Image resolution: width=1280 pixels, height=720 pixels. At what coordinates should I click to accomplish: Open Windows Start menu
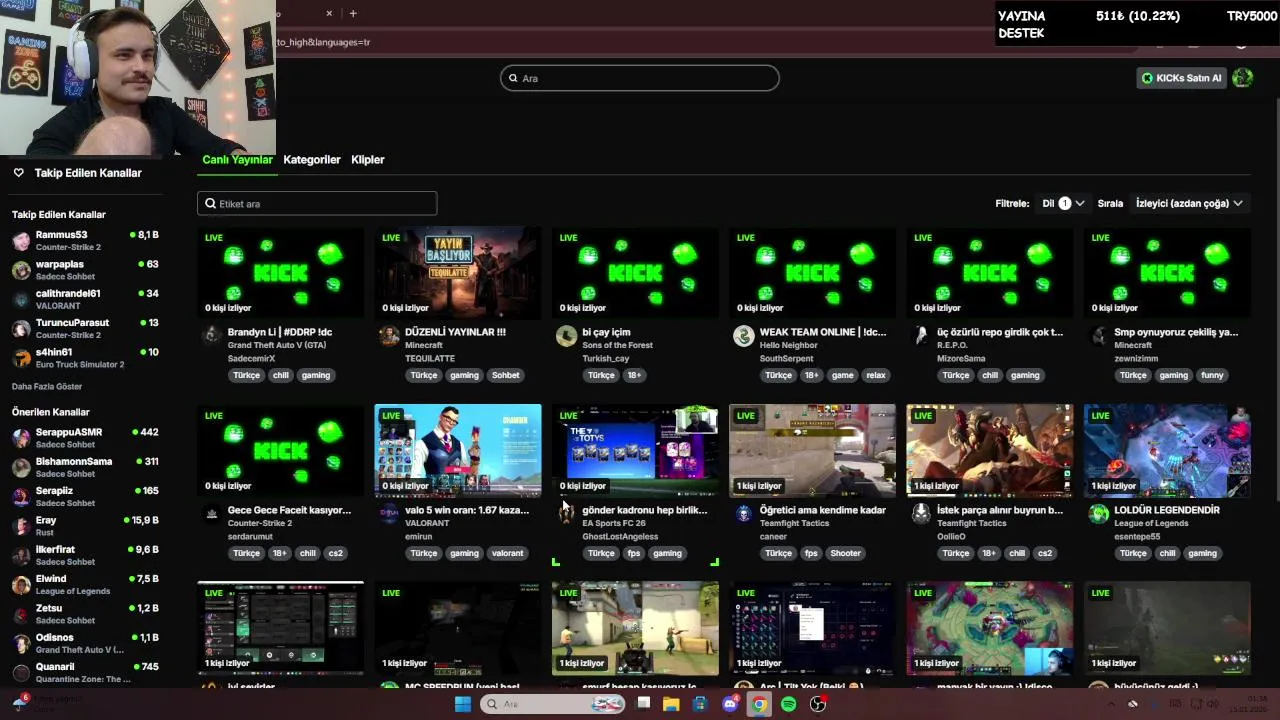click(463, 704)
